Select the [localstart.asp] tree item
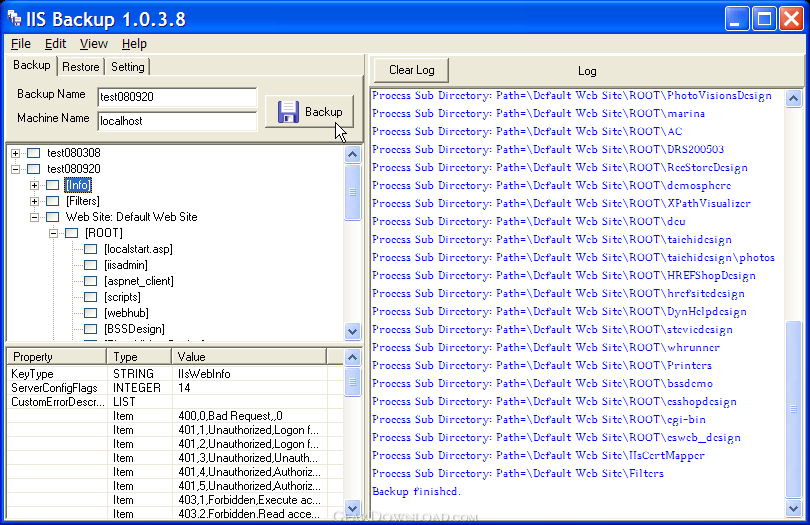 138,249
